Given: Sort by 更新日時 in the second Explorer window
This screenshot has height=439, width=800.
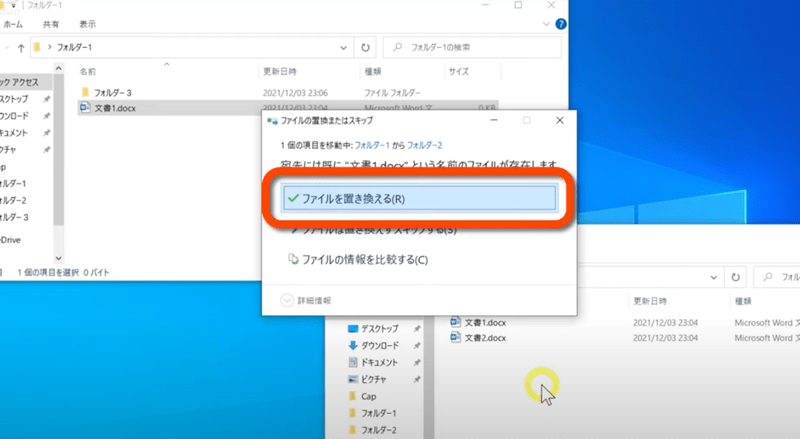Looking at the screenshot, I should click(x=650, y=301).
